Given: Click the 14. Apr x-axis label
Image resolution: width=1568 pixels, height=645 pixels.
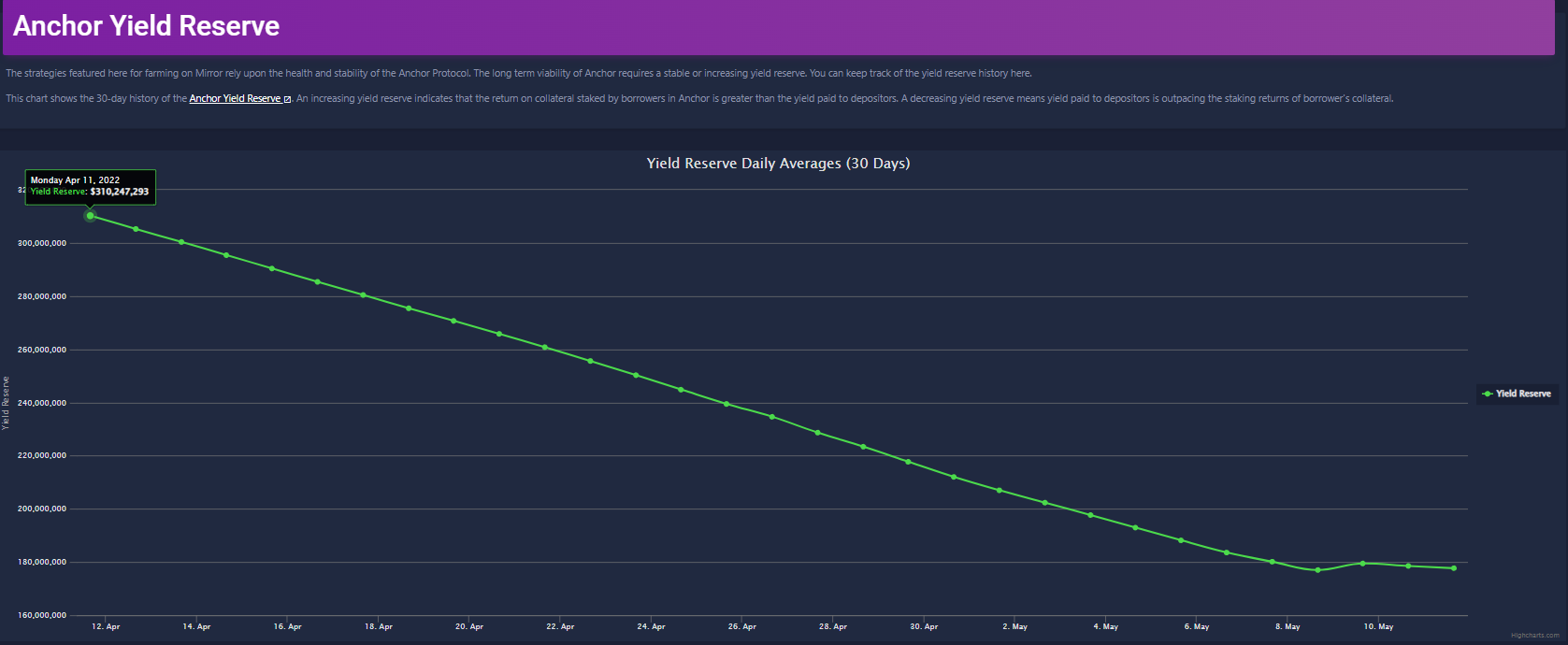Looking at the screenshot, I should click(196, 626).
